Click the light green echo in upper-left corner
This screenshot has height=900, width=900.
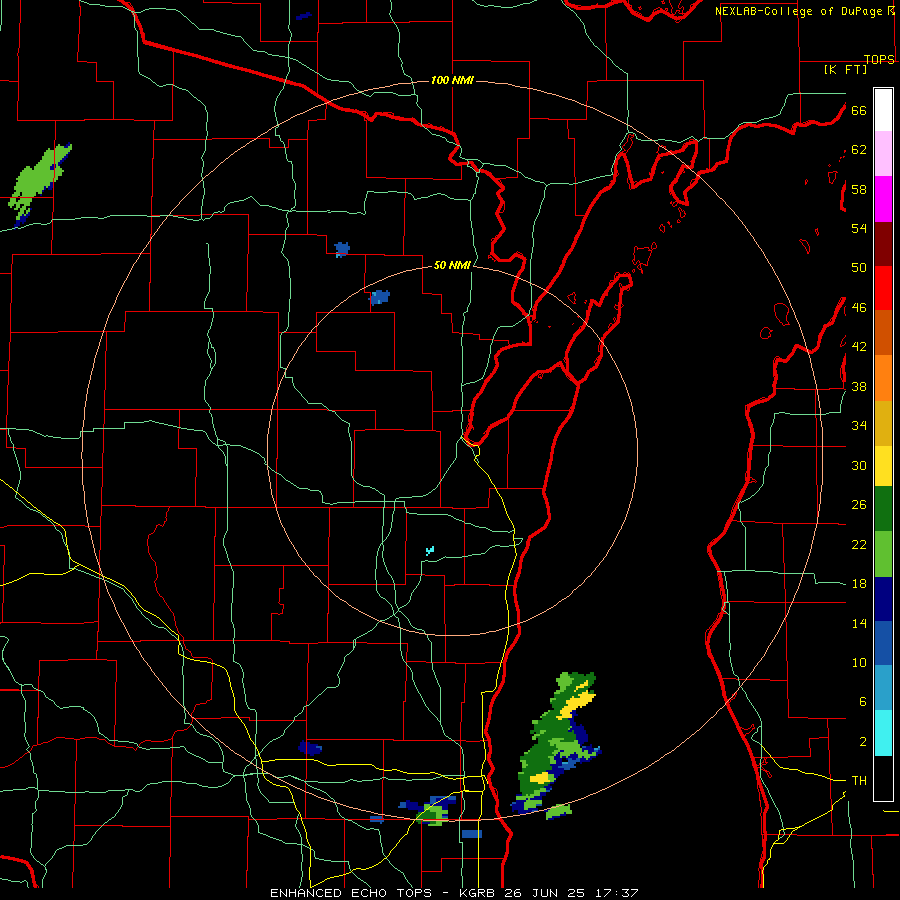(38, 180)
